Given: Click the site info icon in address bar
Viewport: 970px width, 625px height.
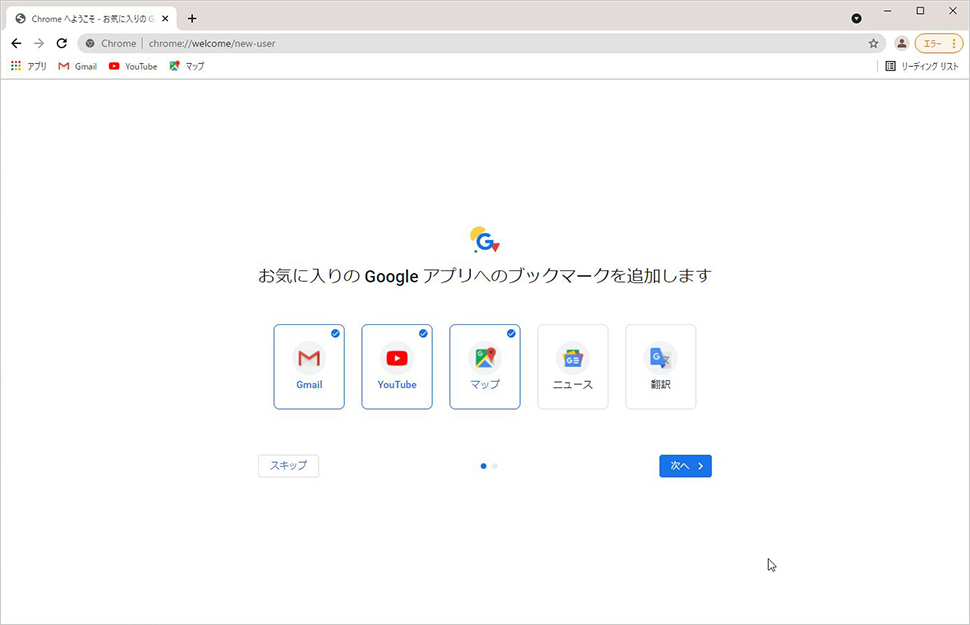Looking at the screenshot, I should [x=90, y=43].
